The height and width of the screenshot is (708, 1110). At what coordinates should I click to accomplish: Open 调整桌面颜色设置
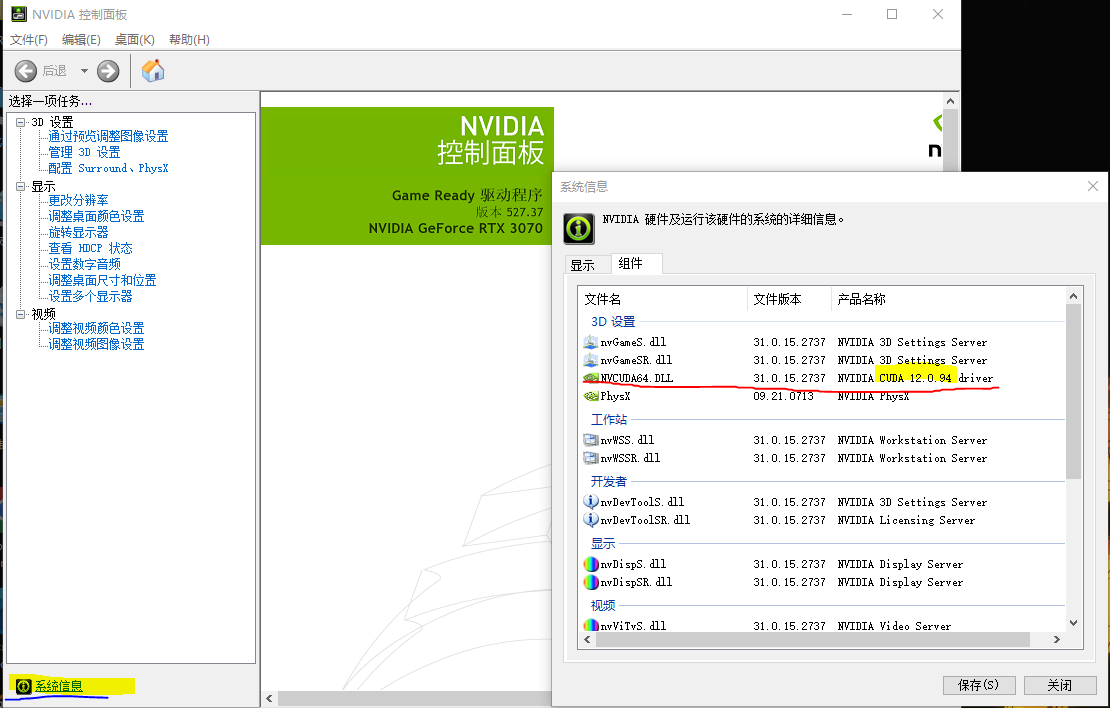point(96,216)
